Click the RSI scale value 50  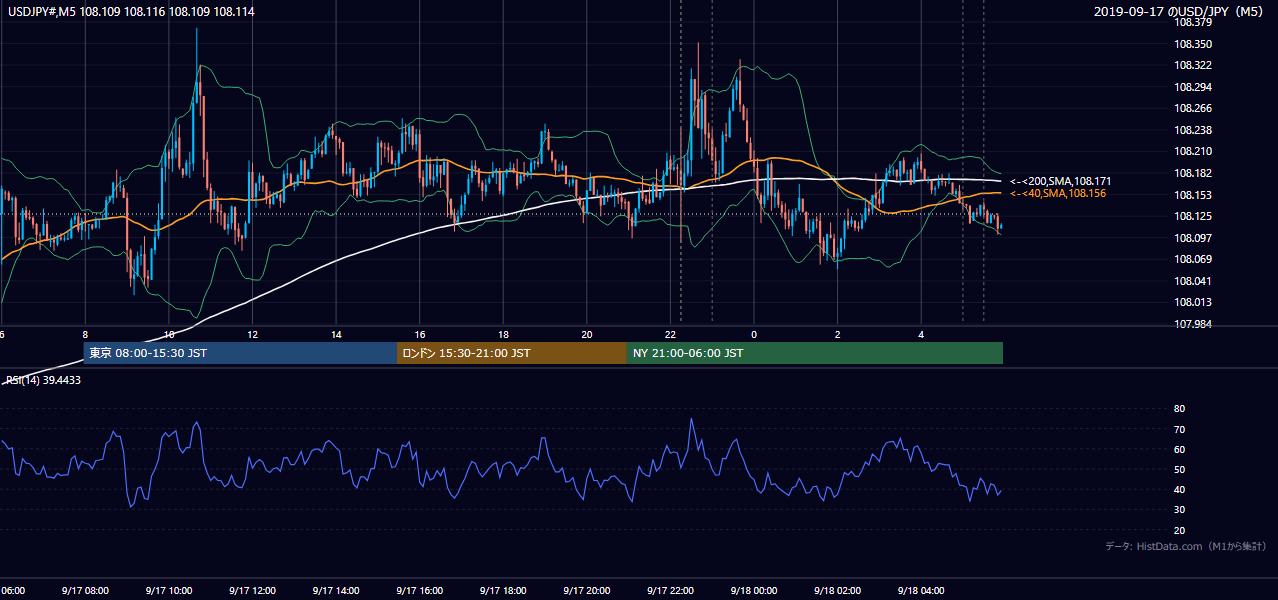[x=1179, y=469]
